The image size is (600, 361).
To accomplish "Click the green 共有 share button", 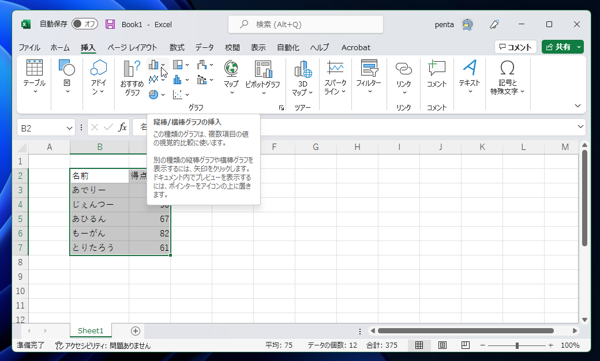I will tap(558, 47).
